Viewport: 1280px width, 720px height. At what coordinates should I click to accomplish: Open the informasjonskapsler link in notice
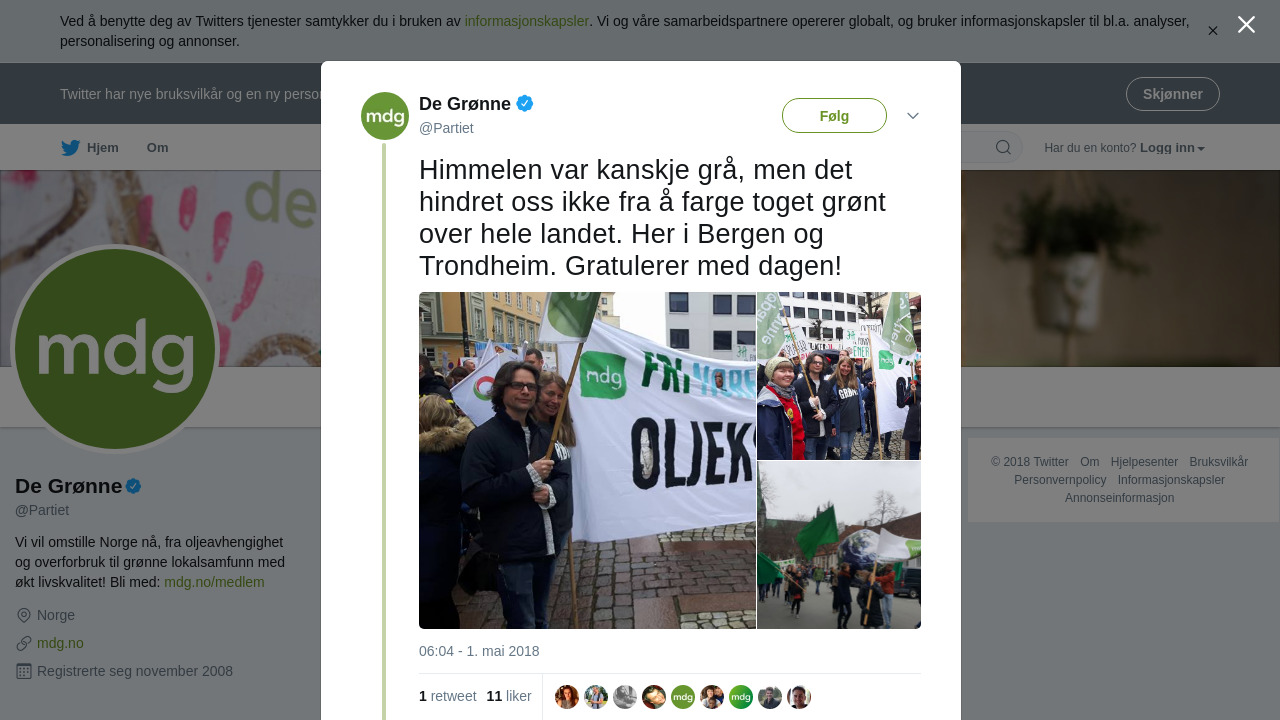click(527, 21)
